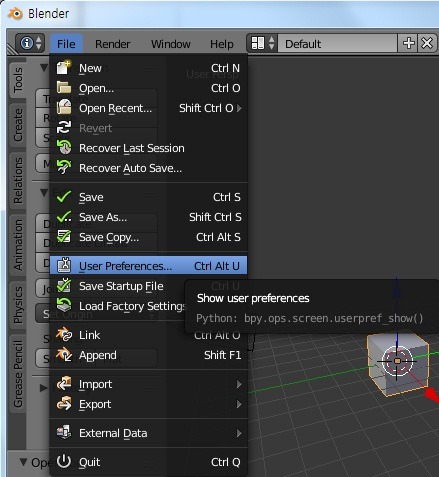The width and height of the screenshot is (439, 477).
Task: Click the Quit power icon
Action: 64,461
